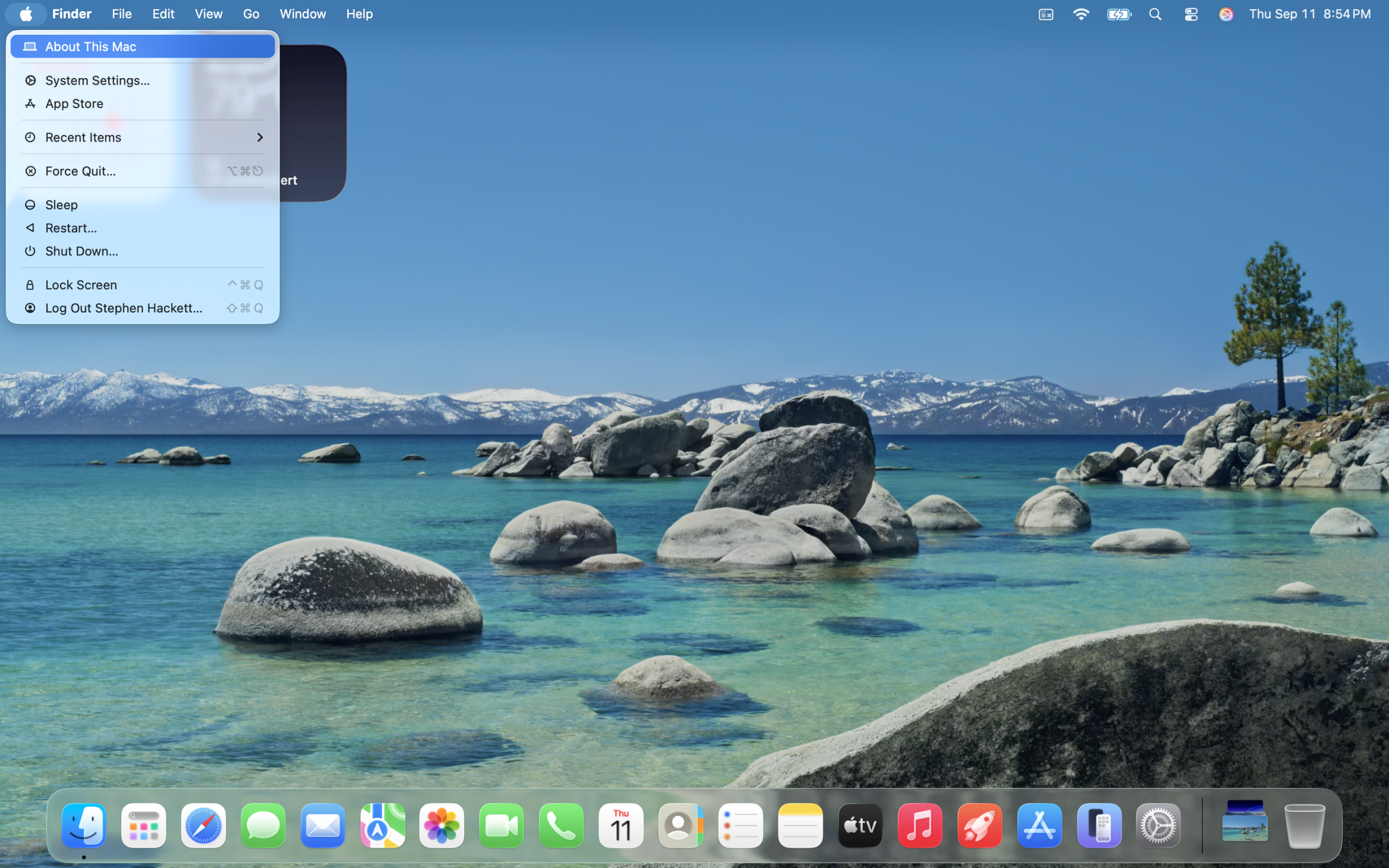
Task: Open Safari from the Dock
Action: pos(203,826)
